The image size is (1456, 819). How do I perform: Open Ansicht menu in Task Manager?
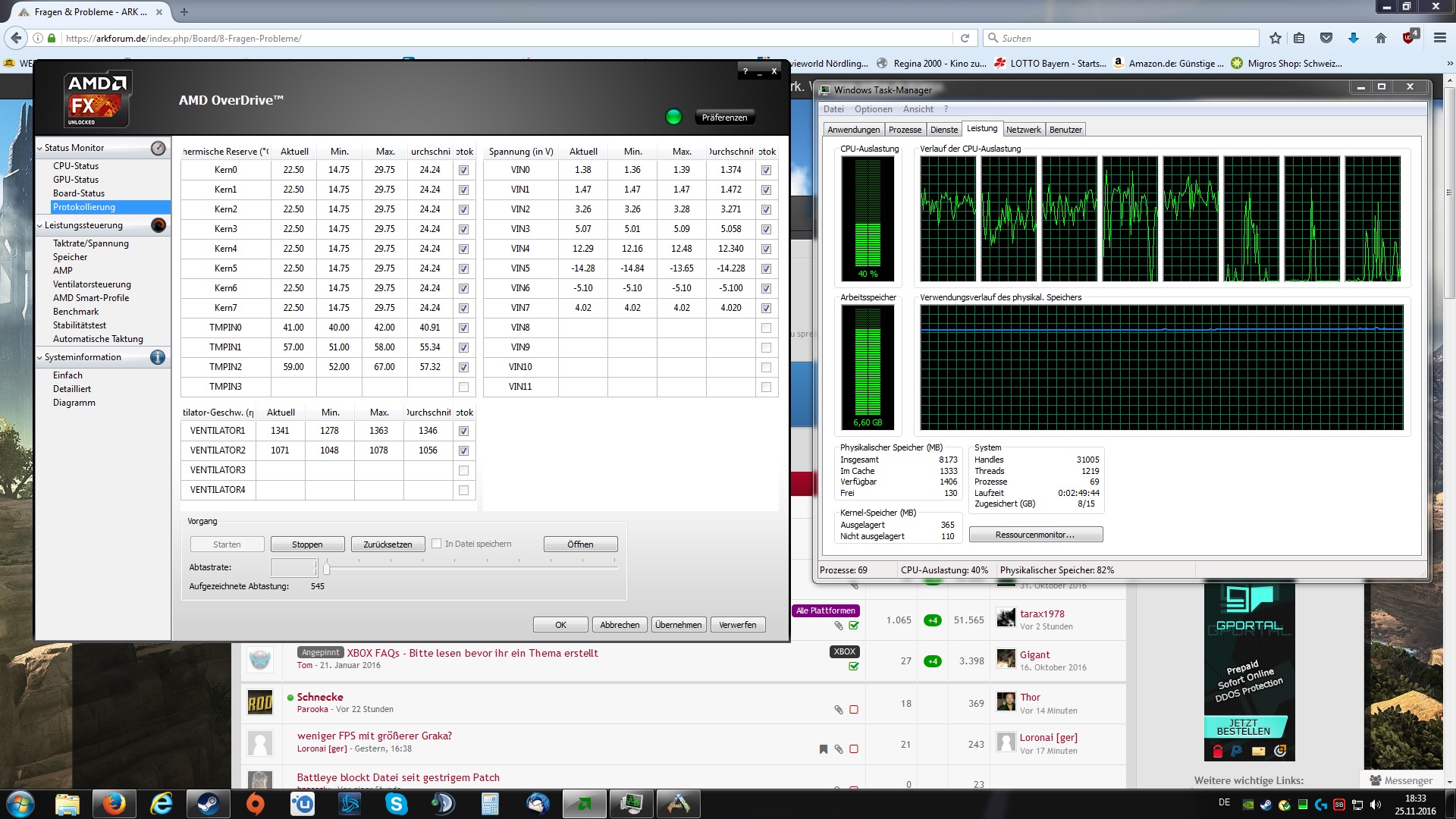coord(918,109)
